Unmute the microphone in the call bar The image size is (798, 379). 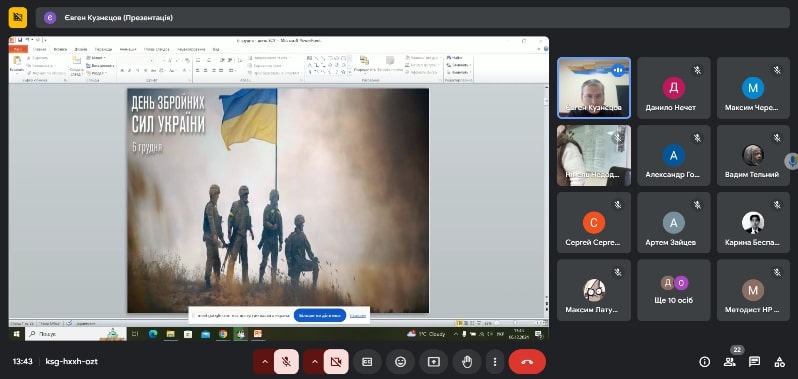(x=287, y=362)
